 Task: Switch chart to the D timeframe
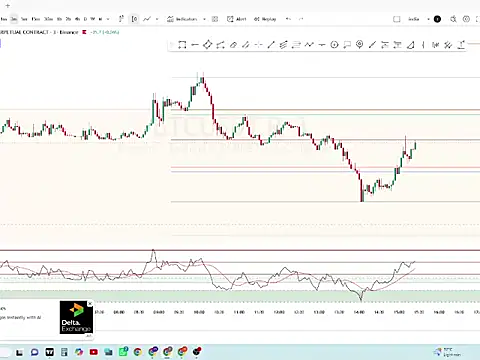pos(85,19)
